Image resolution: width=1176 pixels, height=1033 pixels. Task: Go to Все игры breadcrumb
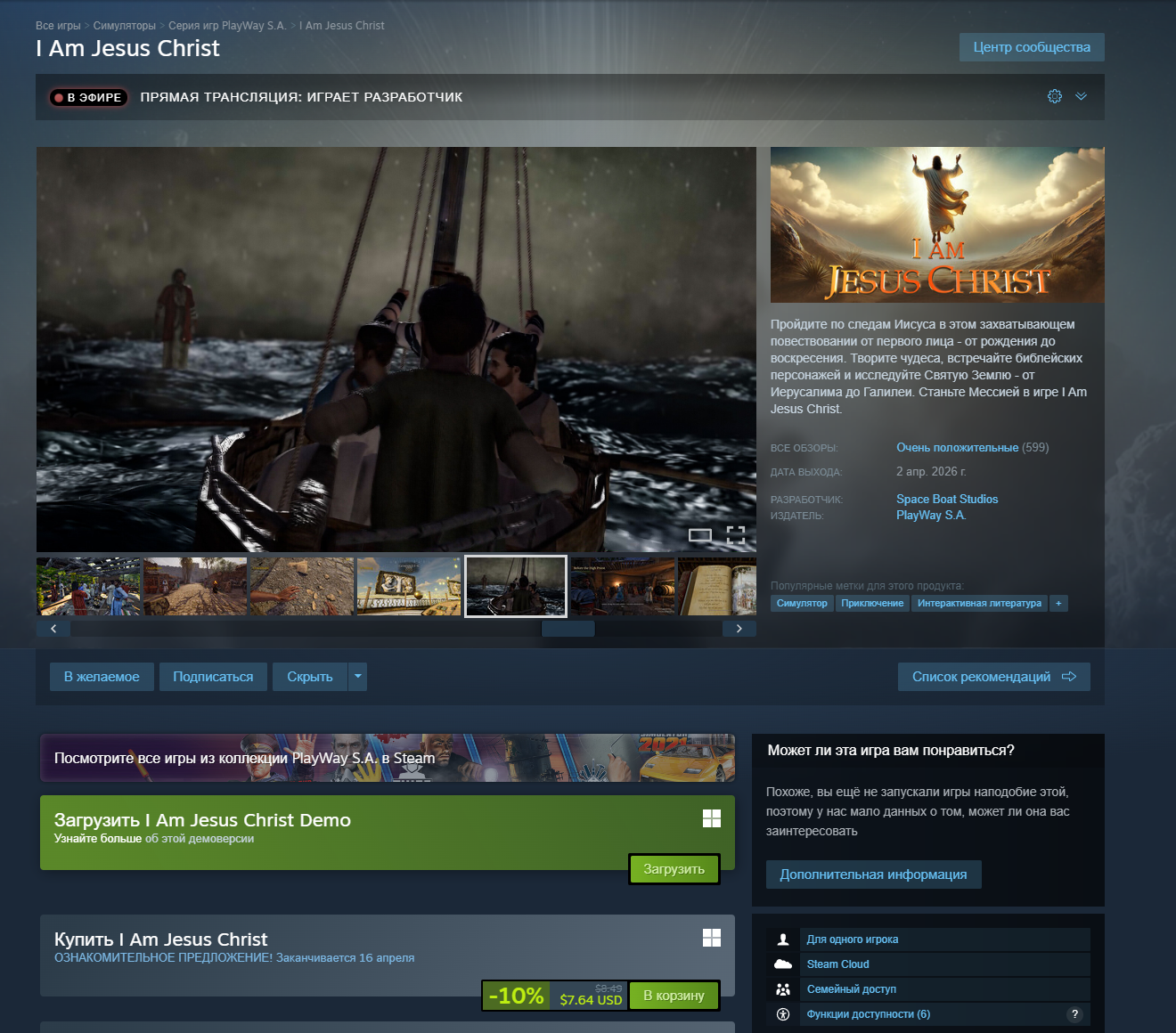point(58,26)
